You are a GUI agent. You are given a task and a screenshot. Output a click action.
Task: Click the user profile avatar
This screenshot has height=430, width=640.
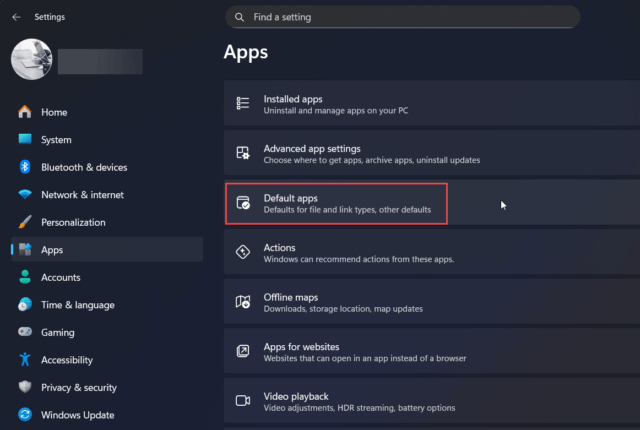pos(31,59)
